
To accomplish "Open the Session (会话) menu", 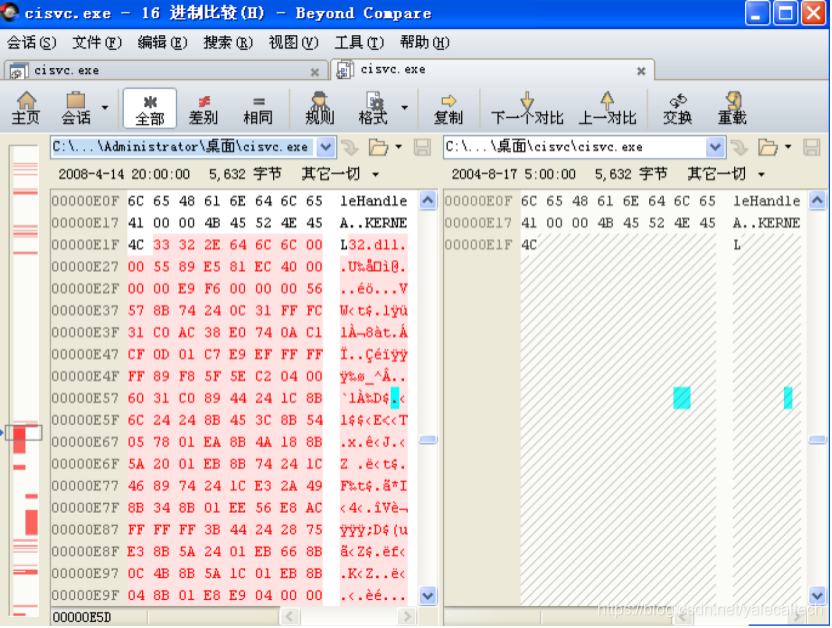I will [x=31, y=42].
